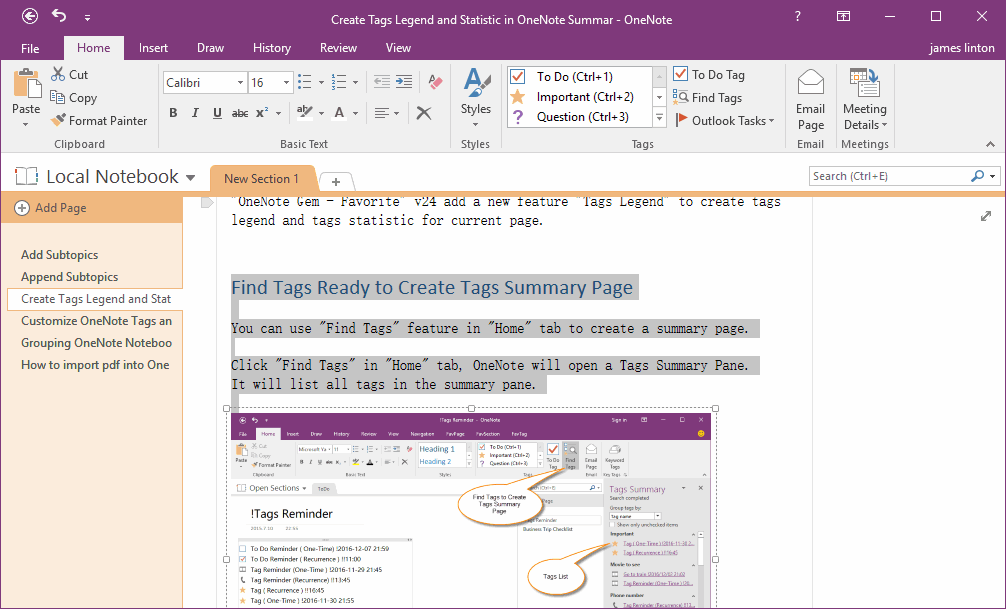This screenshot has height=609, width=1006.
Task: Increase the paragraph indent
Action: (404, 81)
